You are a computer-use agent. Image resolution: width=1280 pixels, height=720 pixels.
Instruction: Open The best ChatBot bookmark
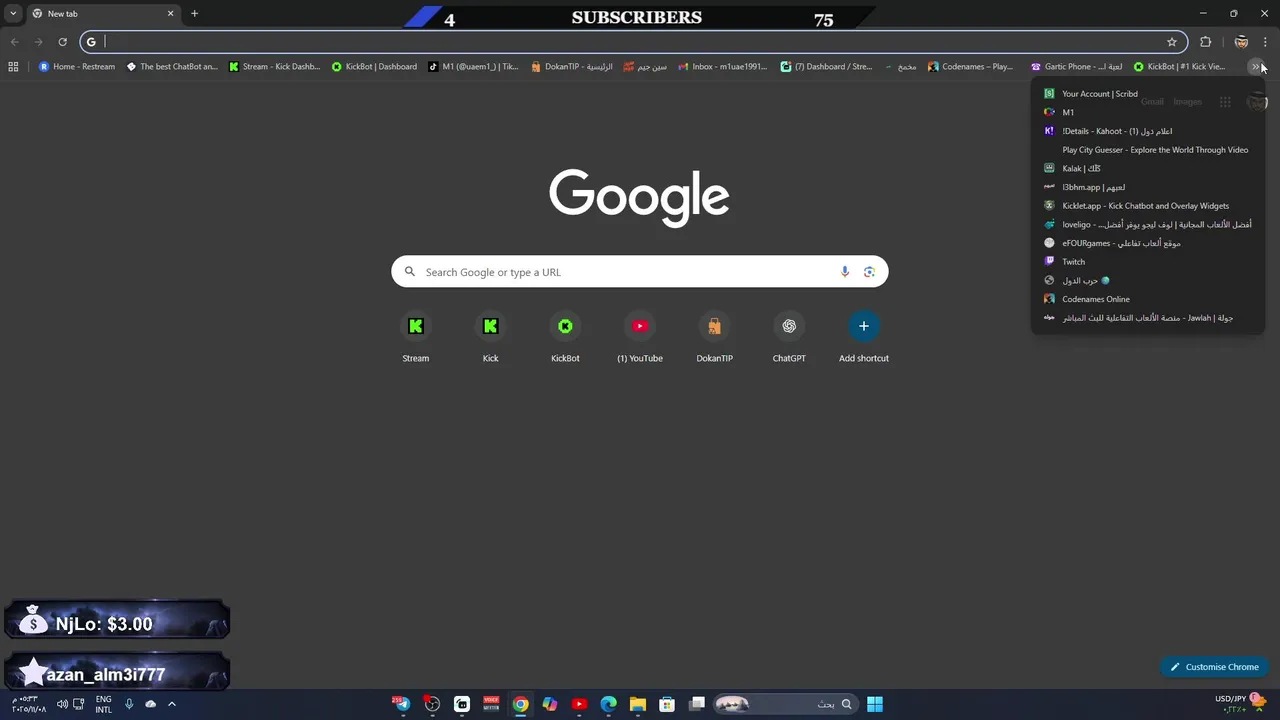(172, 67)
